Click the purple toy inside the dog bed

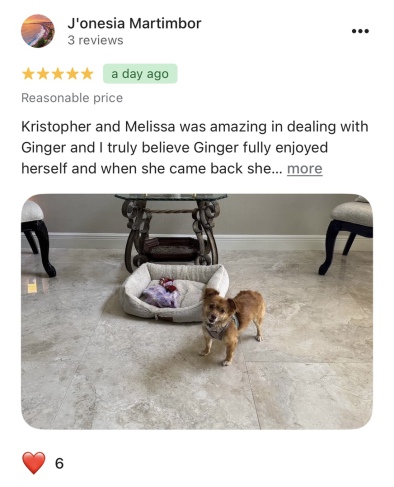[x=160, y=296]
